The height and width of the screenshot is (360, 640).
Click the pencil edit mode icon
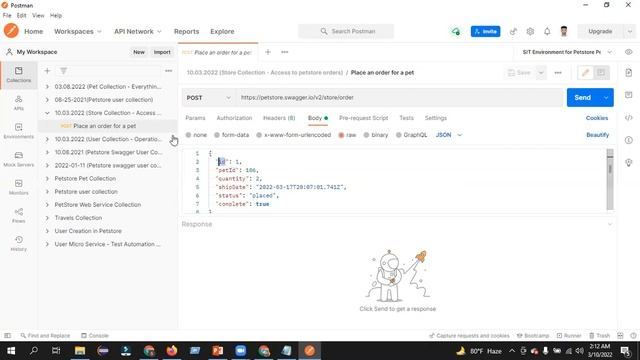click(x=585, y=73)
